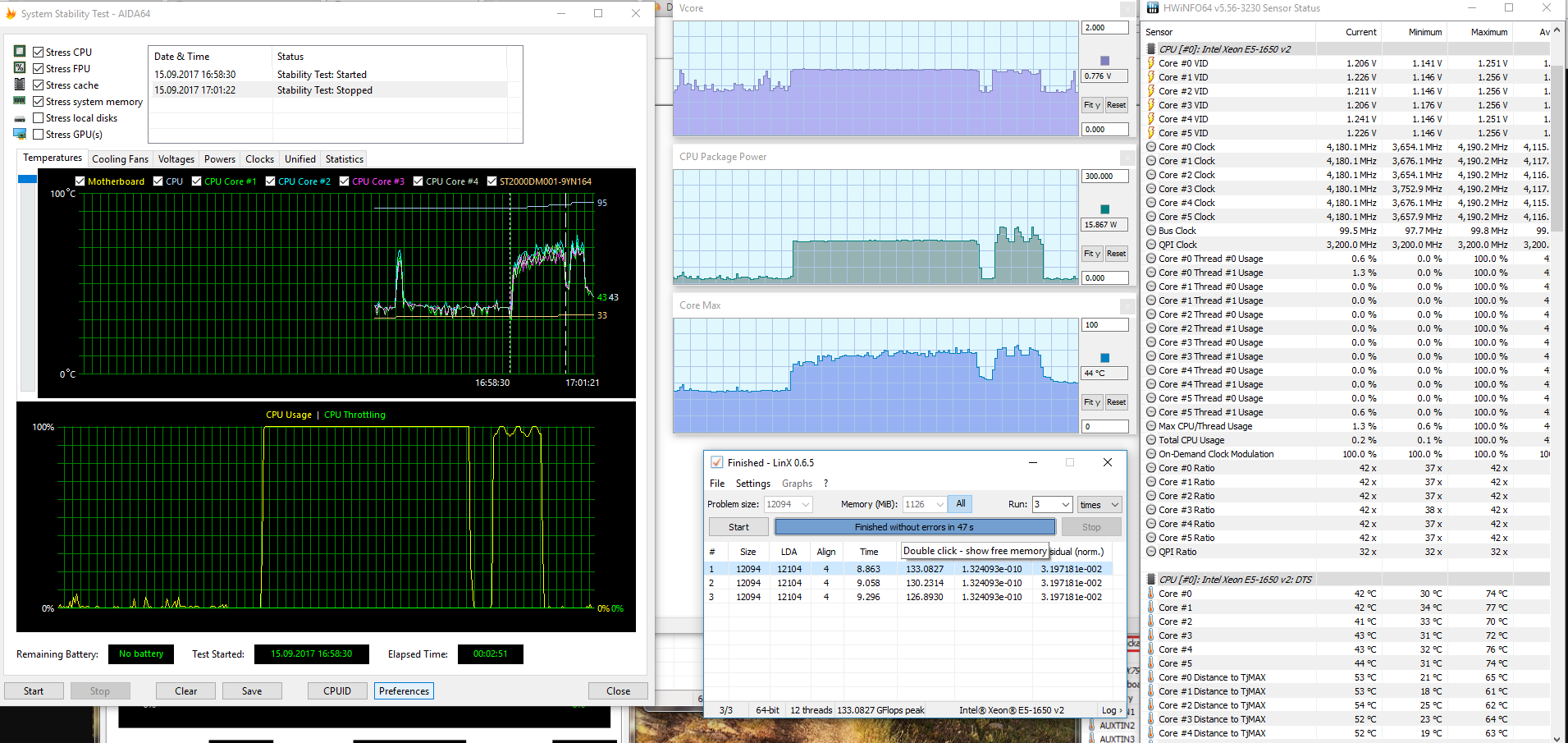Screen dimensions: 1568x743
Task: Disable the Stress cache option
Action: 38,85
